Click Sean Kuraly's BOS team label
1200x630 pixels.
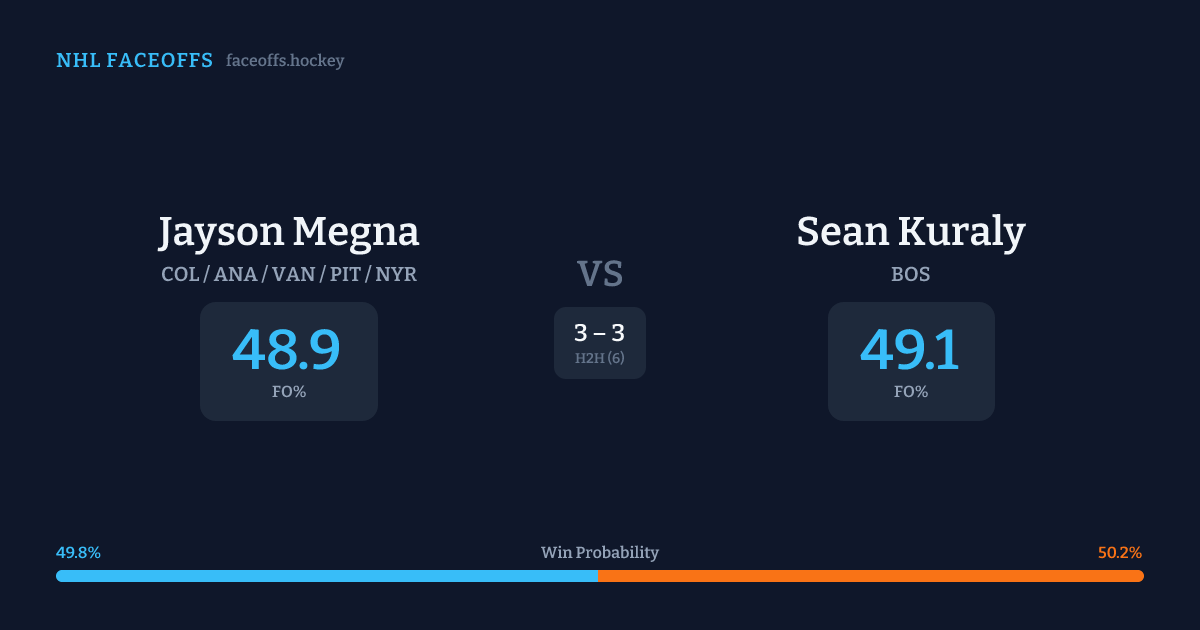[910, 274]
